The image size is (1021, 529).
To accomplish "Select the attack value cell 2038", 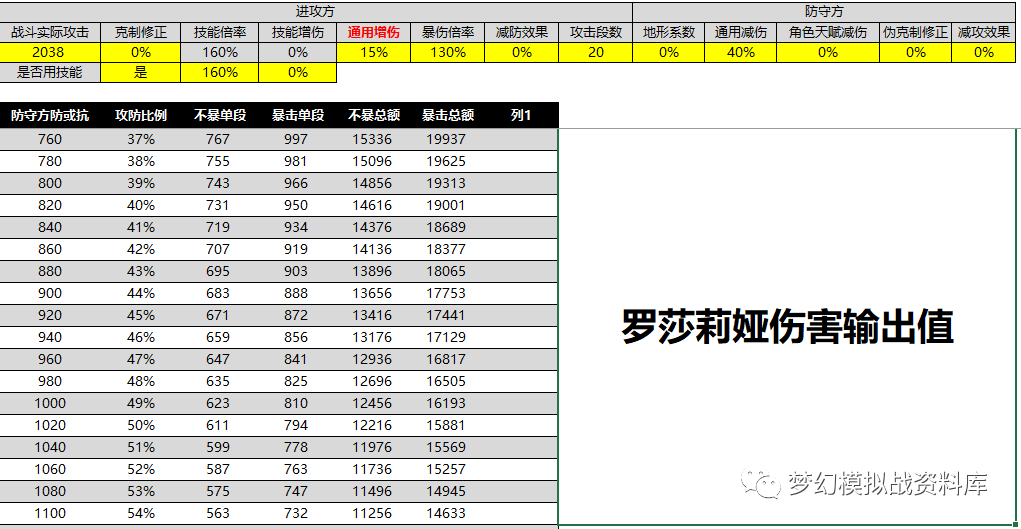I will tap(50, 53).
